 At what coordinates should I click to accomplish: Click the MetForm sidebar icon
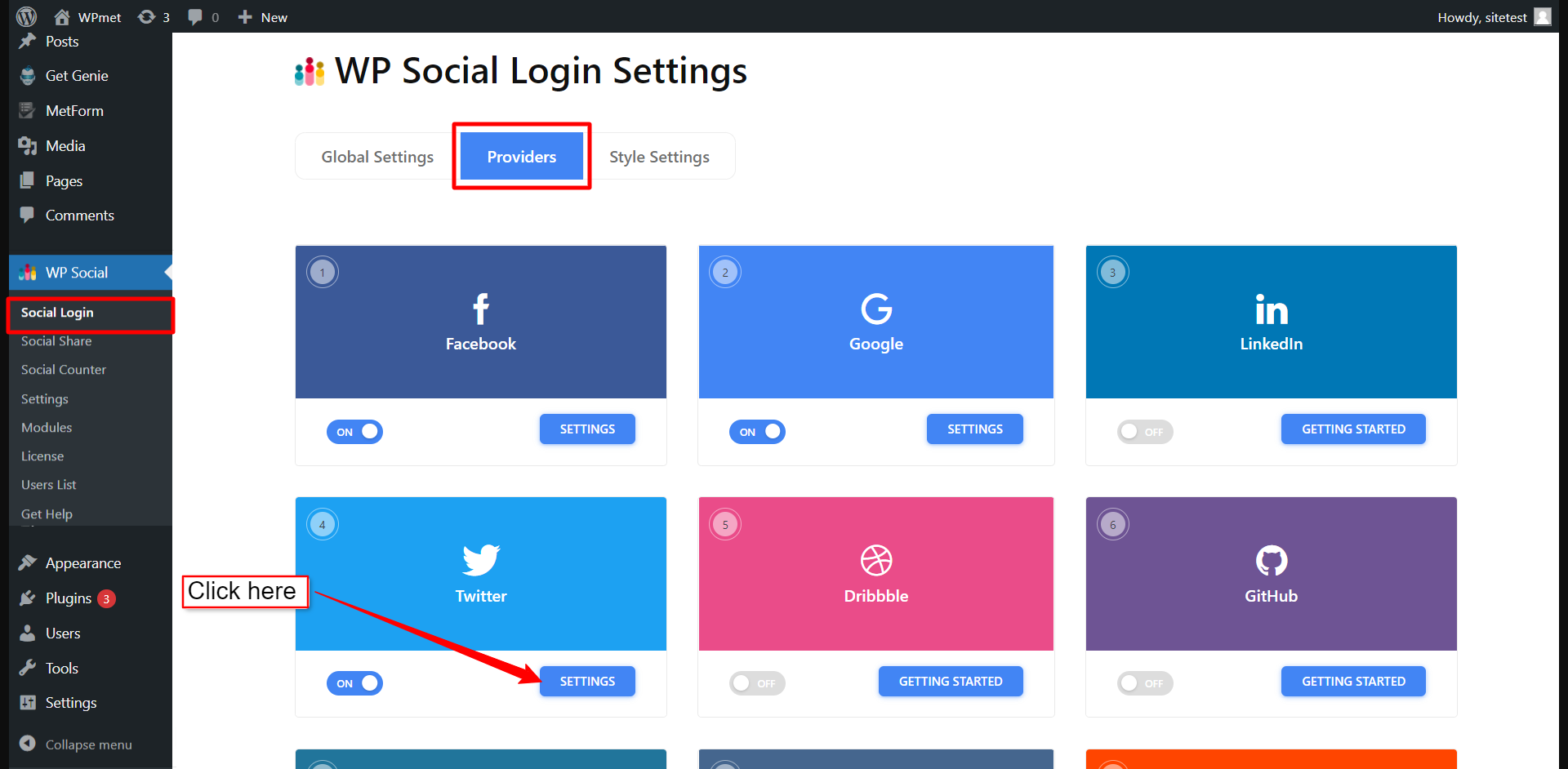click(x=28, y=110)
